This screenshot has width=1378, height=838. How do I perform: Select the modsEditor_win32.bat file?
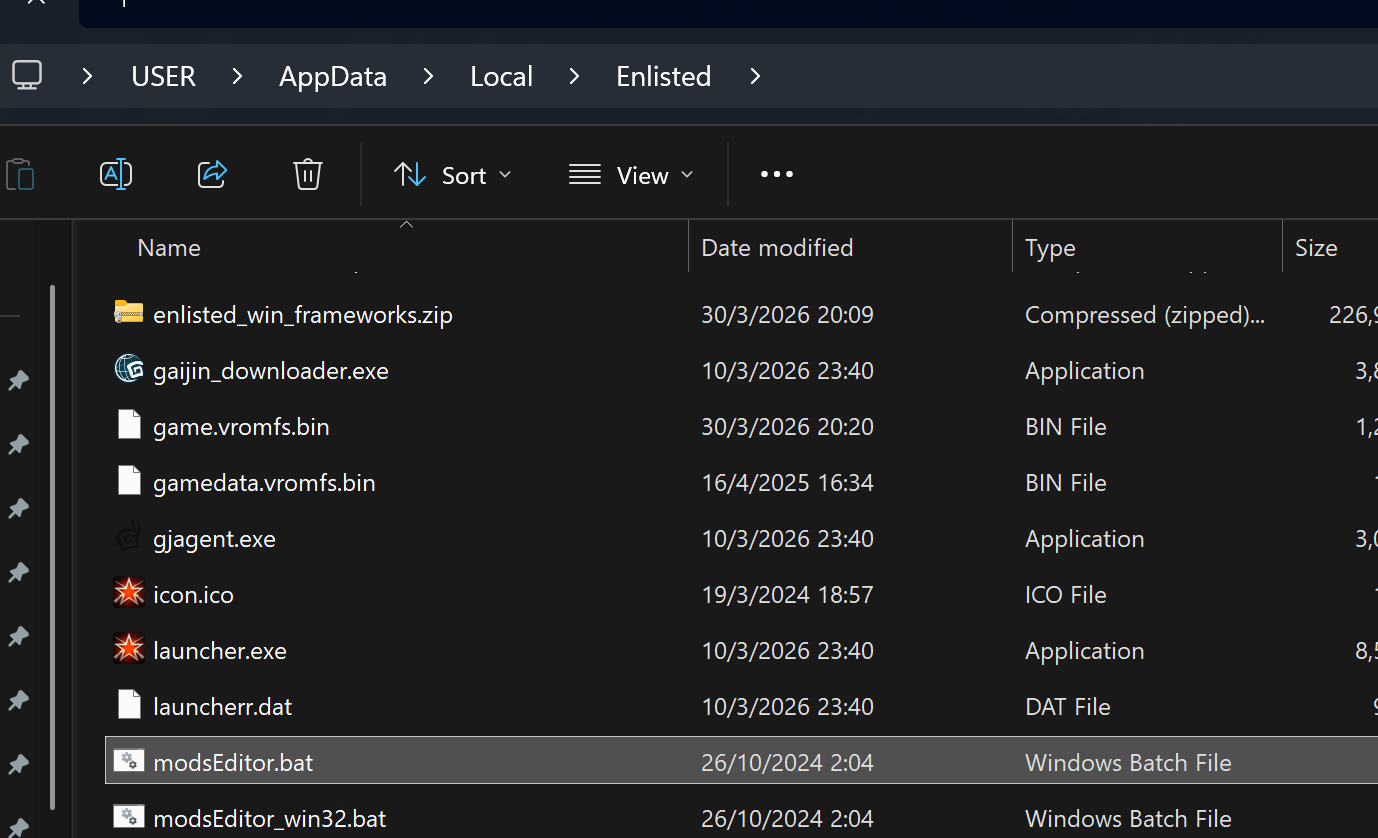pos(269,818)
